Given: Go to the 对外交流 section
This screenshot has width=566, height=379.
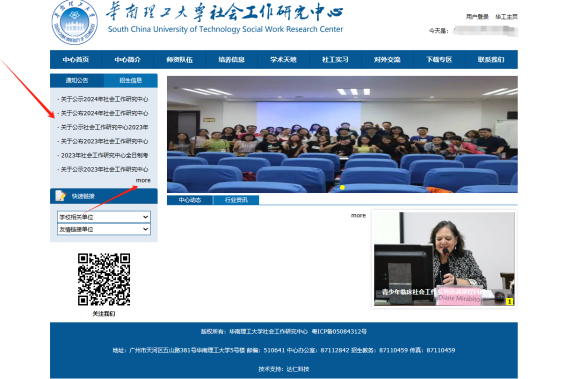Looking at the screenshot, I should tap(387, 60).
